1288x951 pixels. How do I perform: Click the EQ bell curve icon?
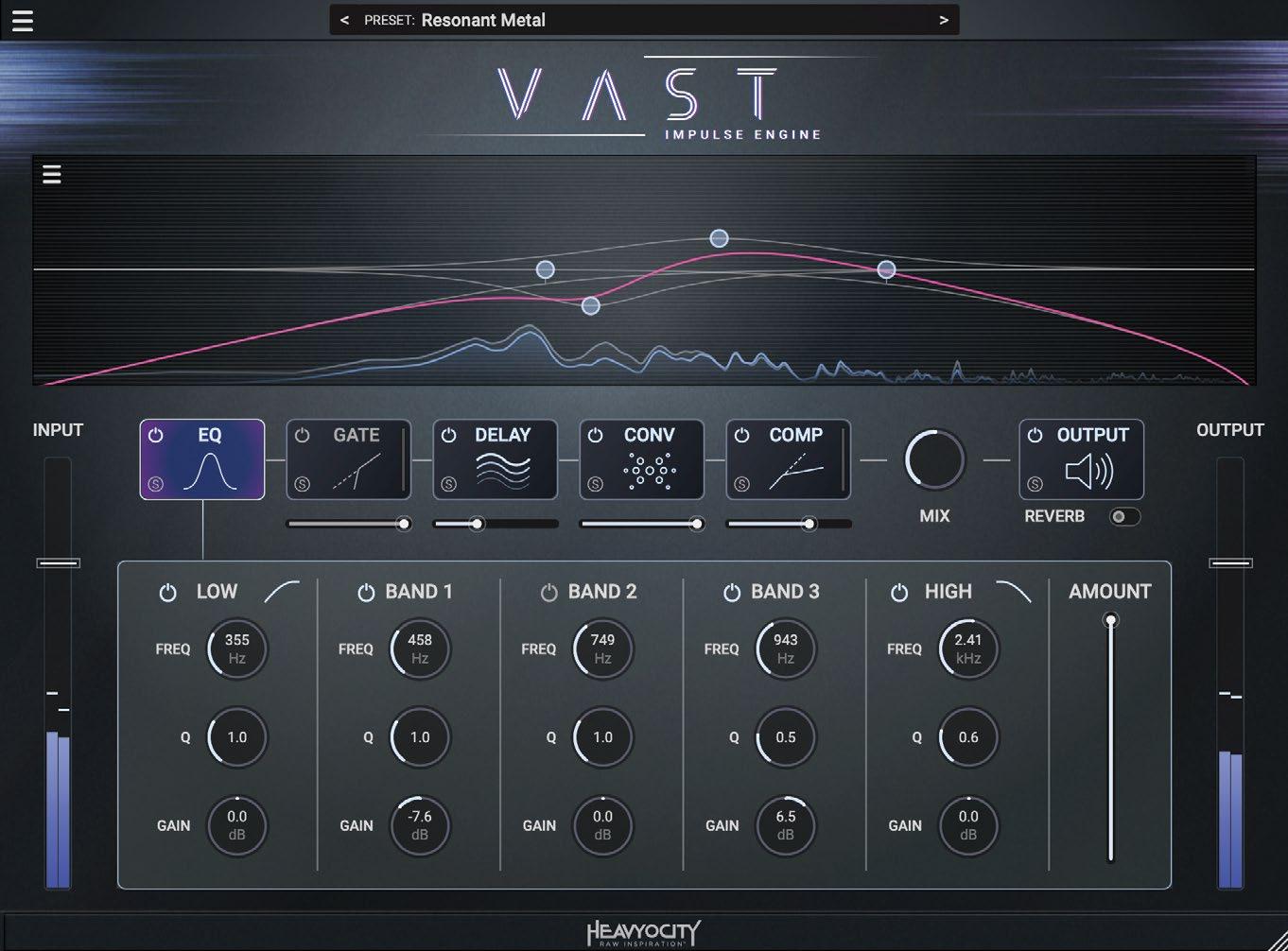click(209, 471)
